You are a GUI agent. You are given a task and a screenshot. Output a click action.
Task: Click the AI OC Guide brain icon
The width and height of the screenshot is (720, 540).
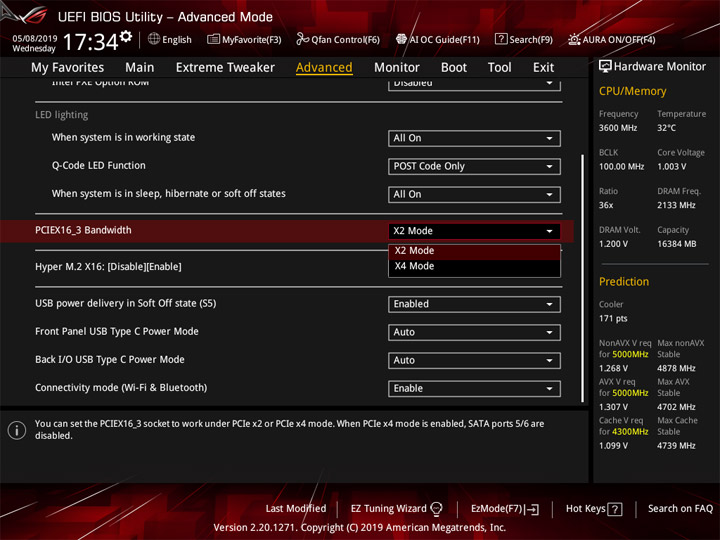pyautogui.click(x=401, y=39)
